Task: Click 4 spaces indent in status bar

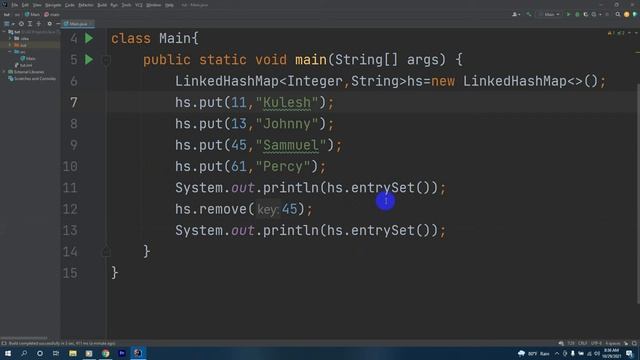Action: (x=613, y=344)
